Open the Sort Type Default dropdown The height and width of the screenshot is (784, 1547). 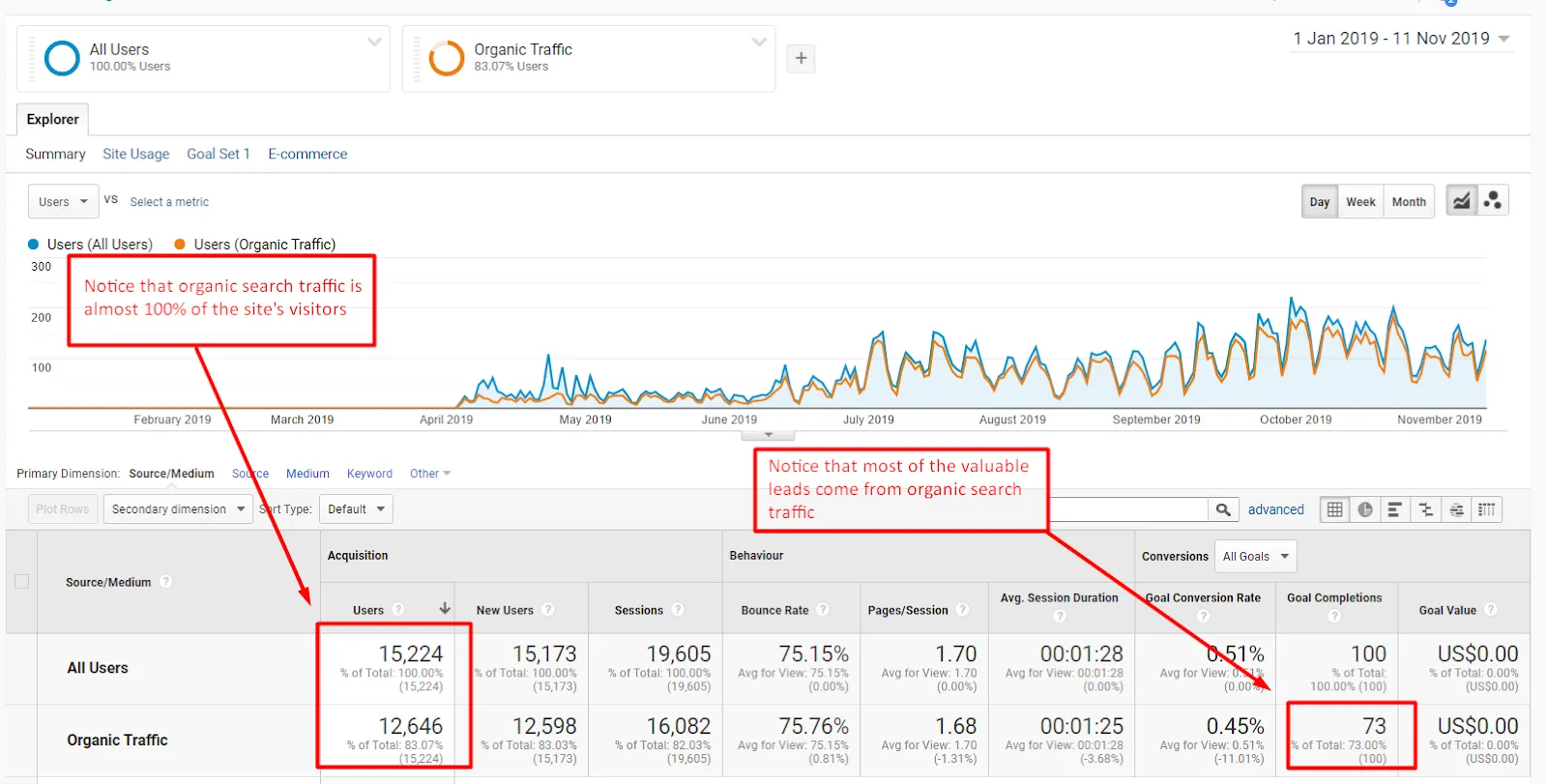point(356,509)
